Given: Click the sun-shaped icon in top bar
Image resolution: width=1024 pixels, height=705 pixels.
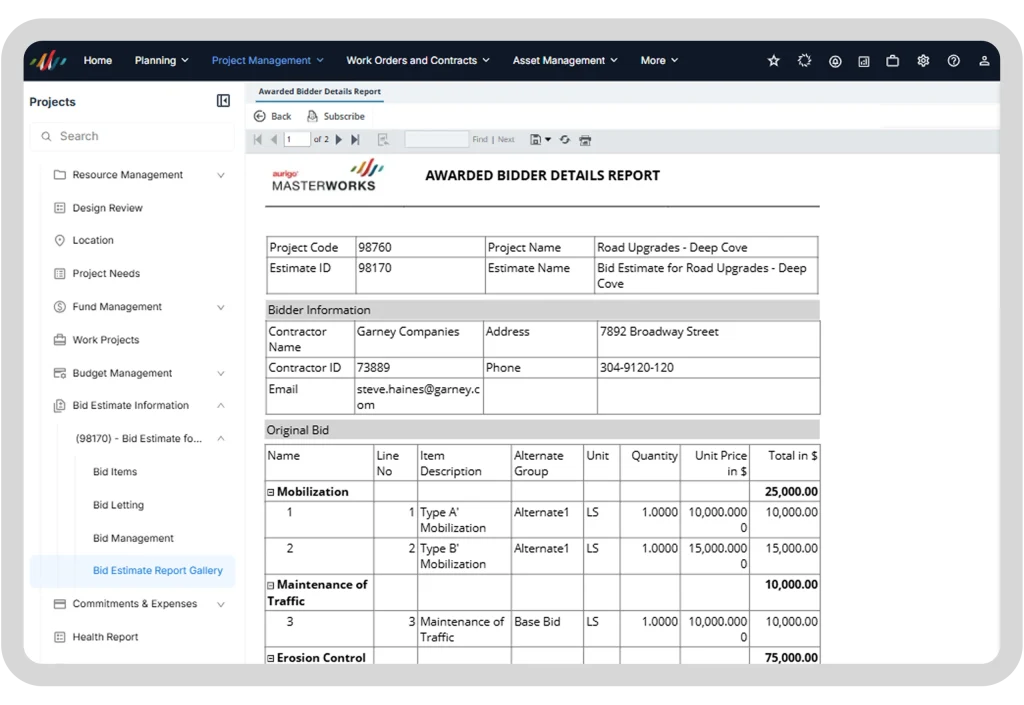Looking at the screenshot, I should coord(804,61).
